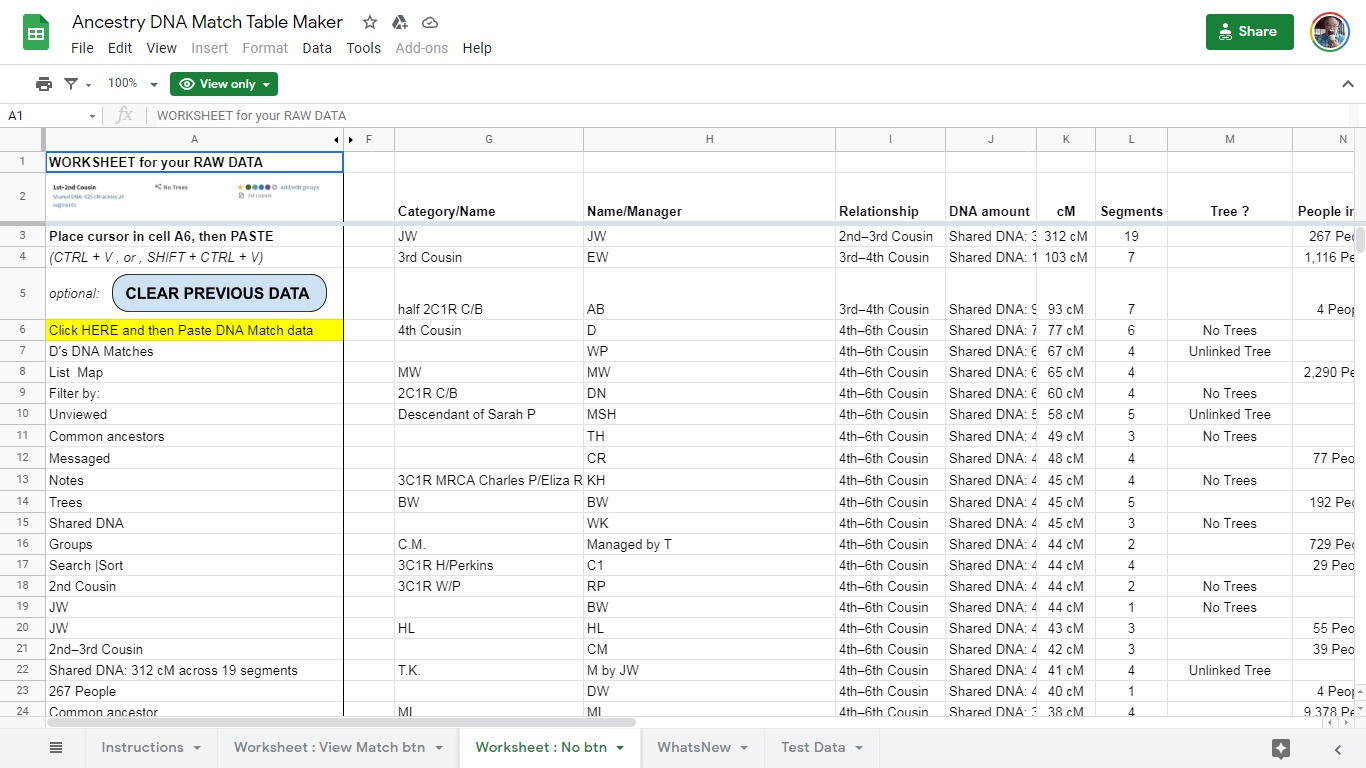Open add-ons via the bottom-right plus icon
Image resolution: width=1366 pixels, height=768 pixels.
1283,747
